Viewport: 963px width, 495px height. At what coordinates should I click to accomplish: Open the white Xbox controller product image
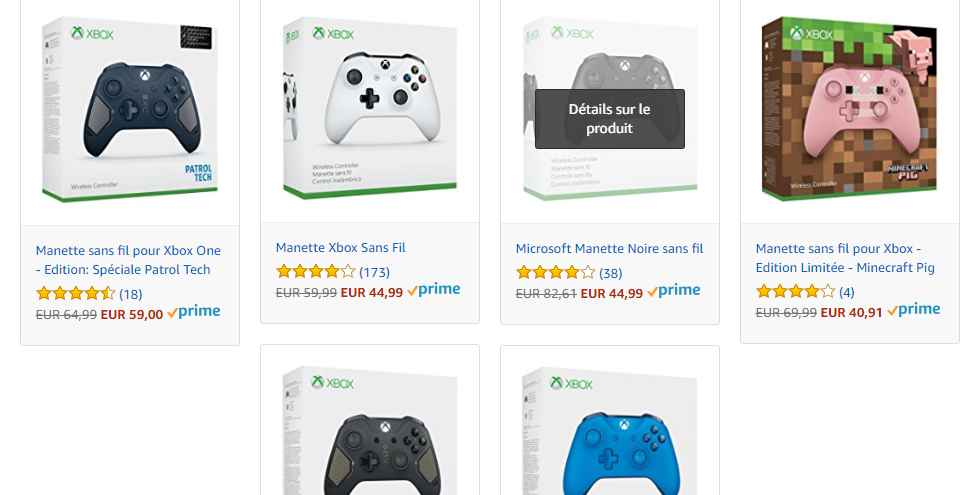370,108
